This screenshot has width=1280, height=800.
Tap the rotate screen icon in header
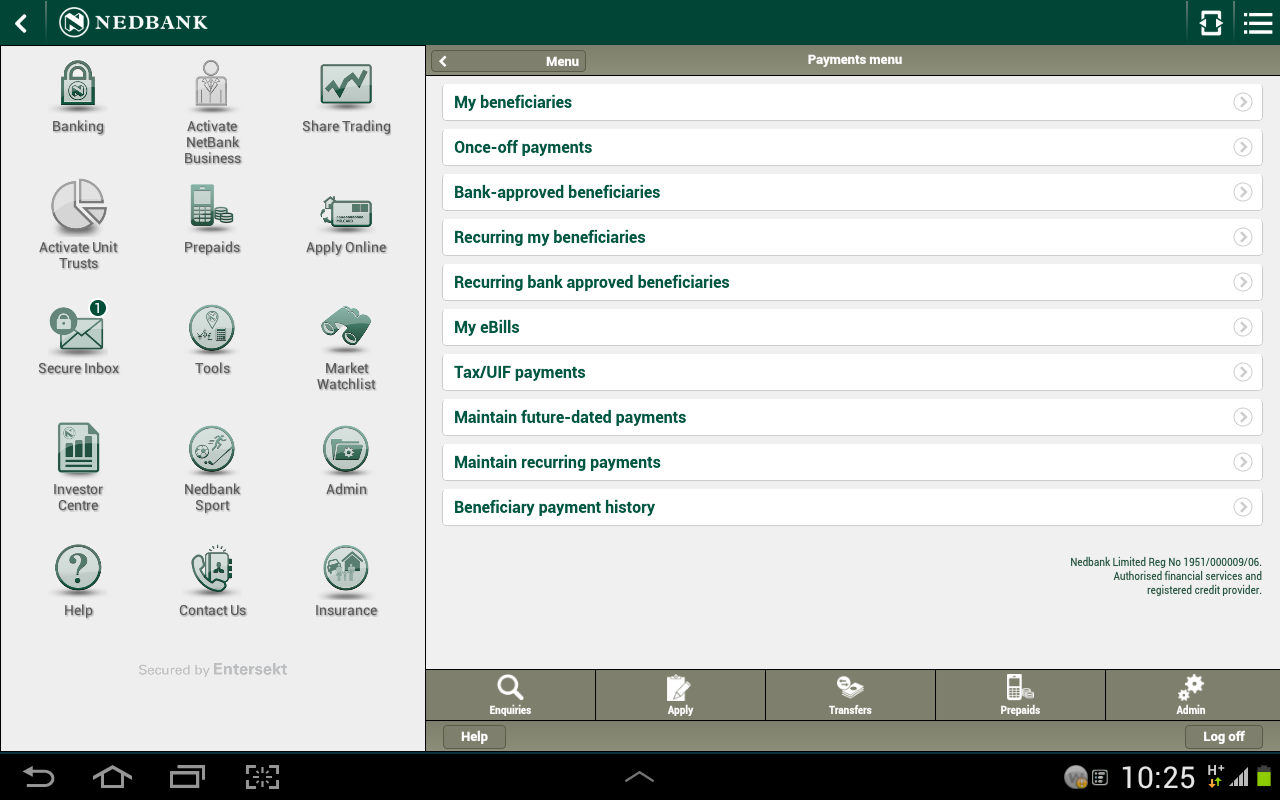[1211, 22]
